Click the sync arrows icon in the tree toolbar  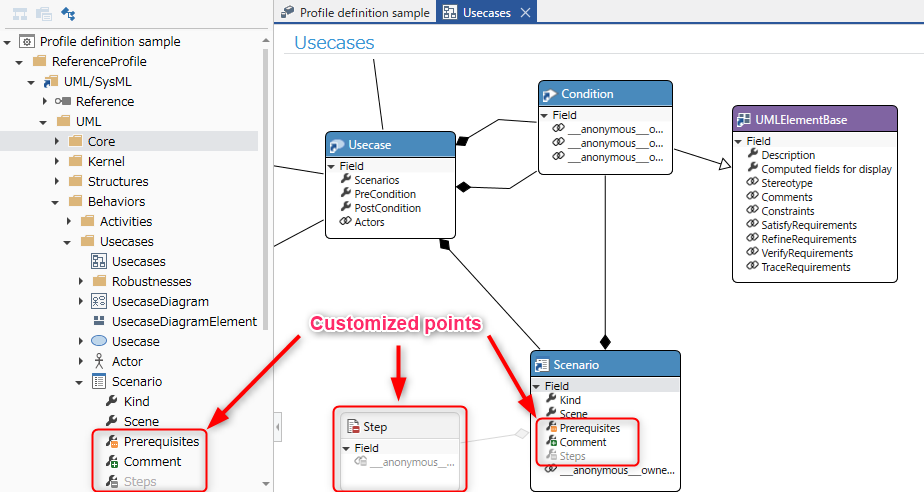point(68,14)
